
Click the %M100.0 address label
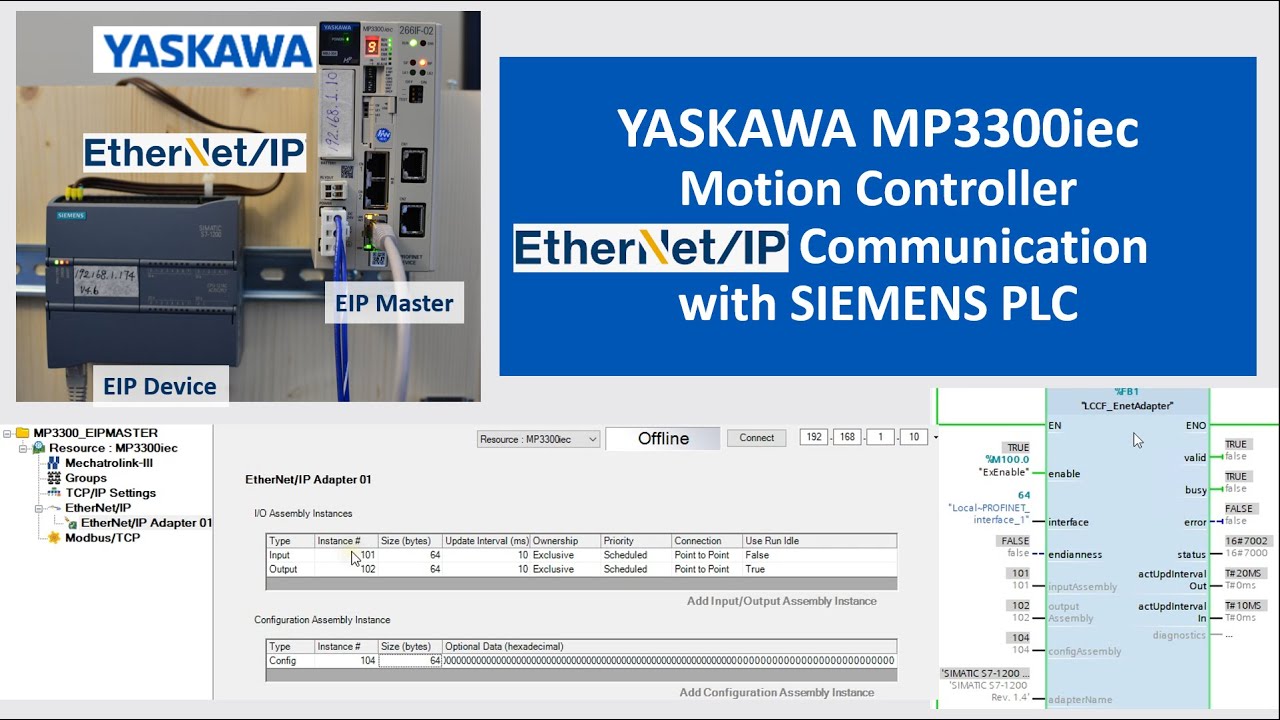[1007, 460]
